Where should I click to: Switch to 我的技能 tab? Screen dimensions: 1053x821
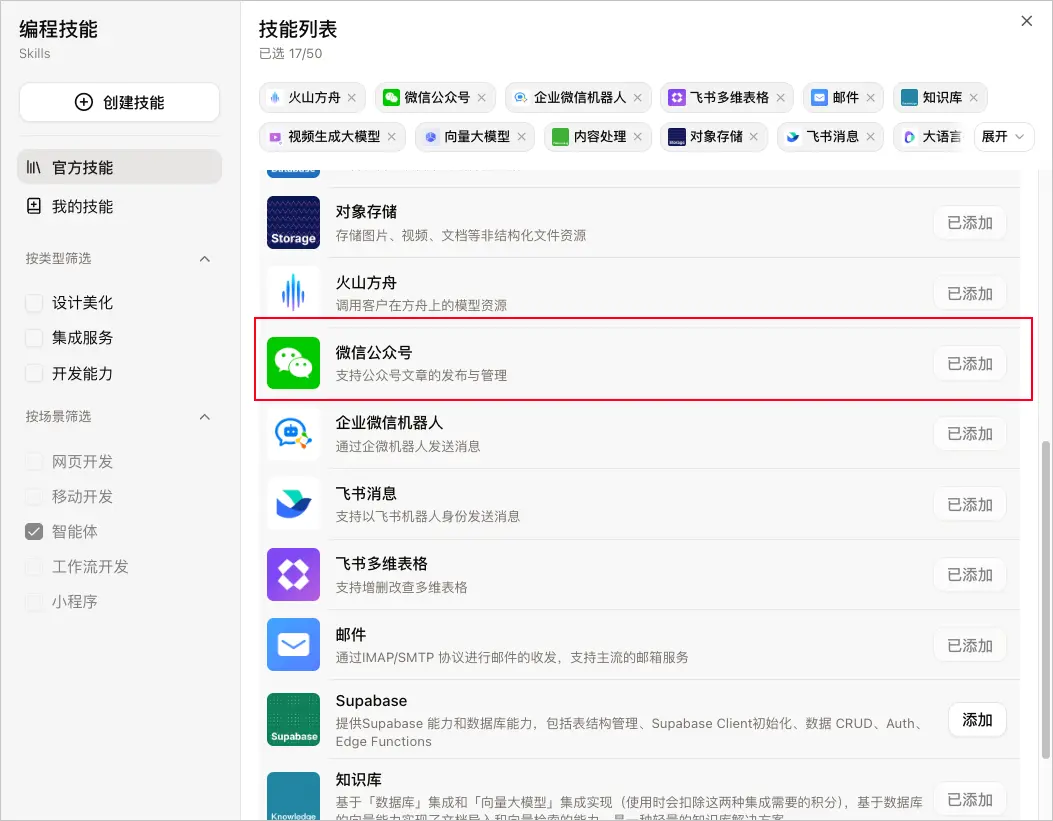coord(120,206)
